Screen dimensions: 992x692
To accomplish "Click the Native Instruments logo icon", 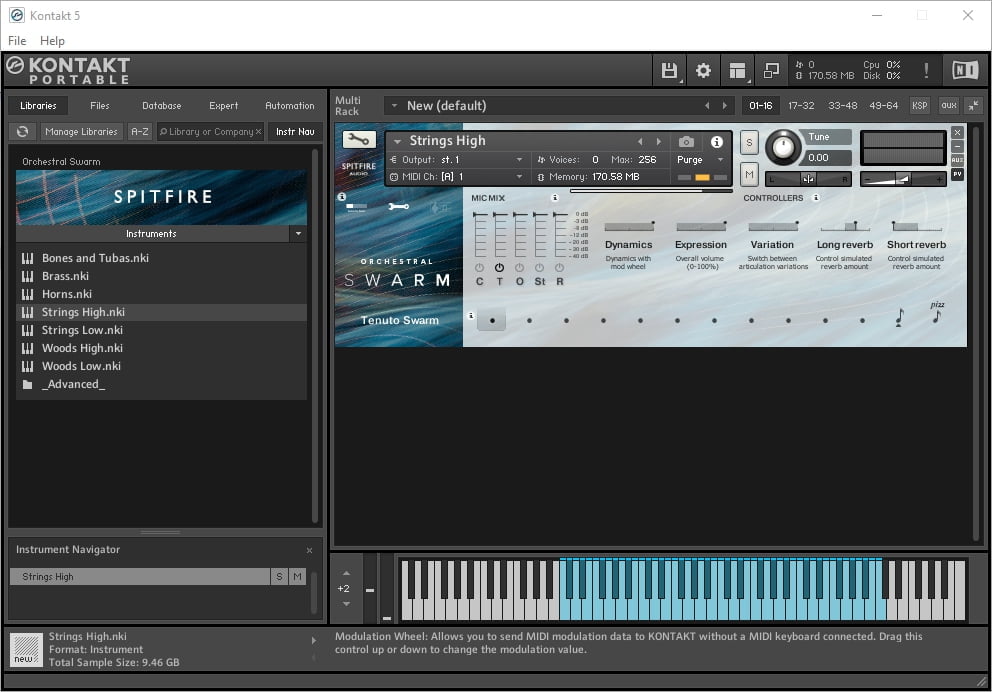I will click(965, 71).
